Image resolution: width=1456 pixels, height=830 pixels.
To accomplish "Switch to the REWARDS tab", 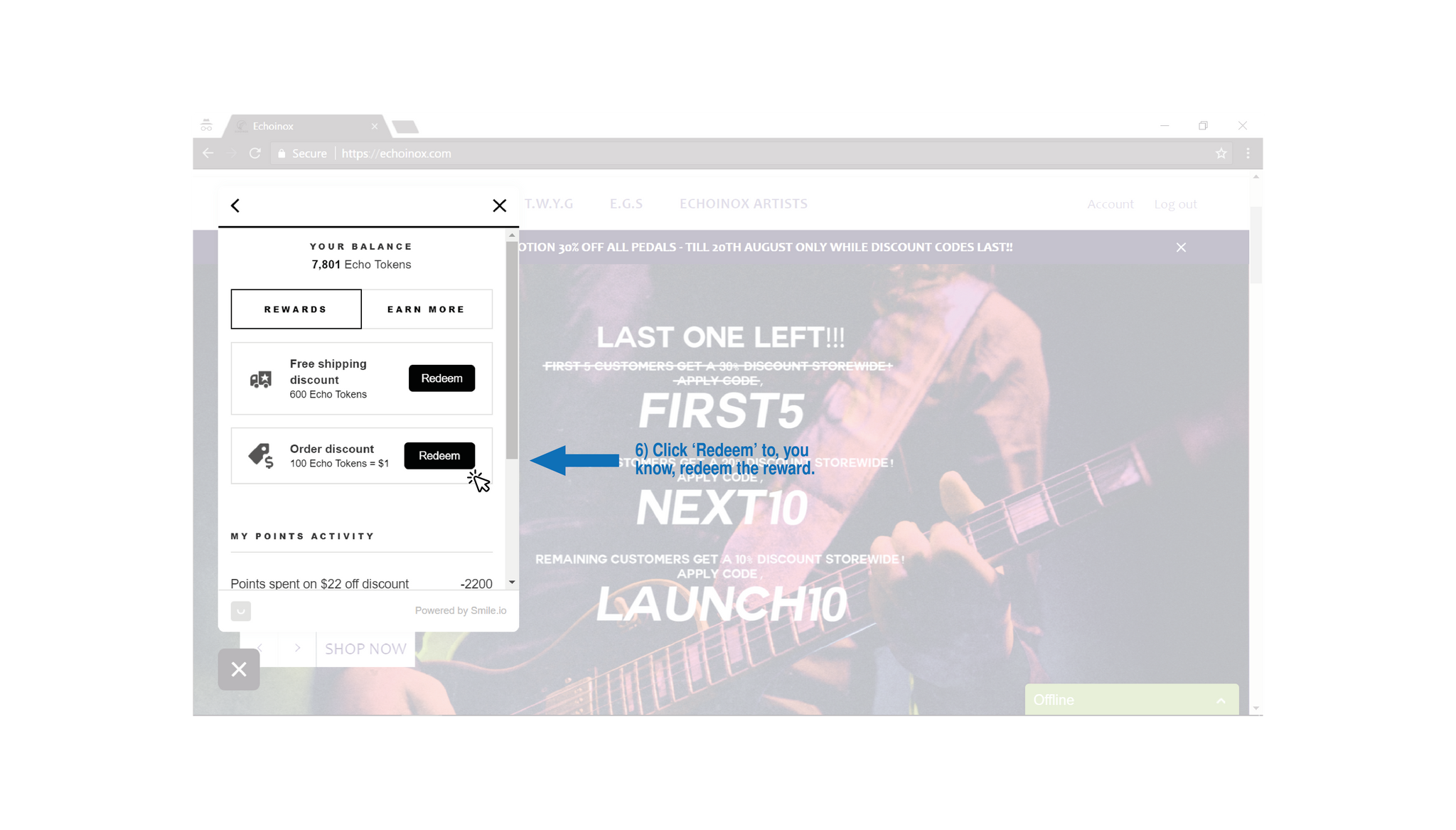I will pyautogui.click(x=296, y=308).
